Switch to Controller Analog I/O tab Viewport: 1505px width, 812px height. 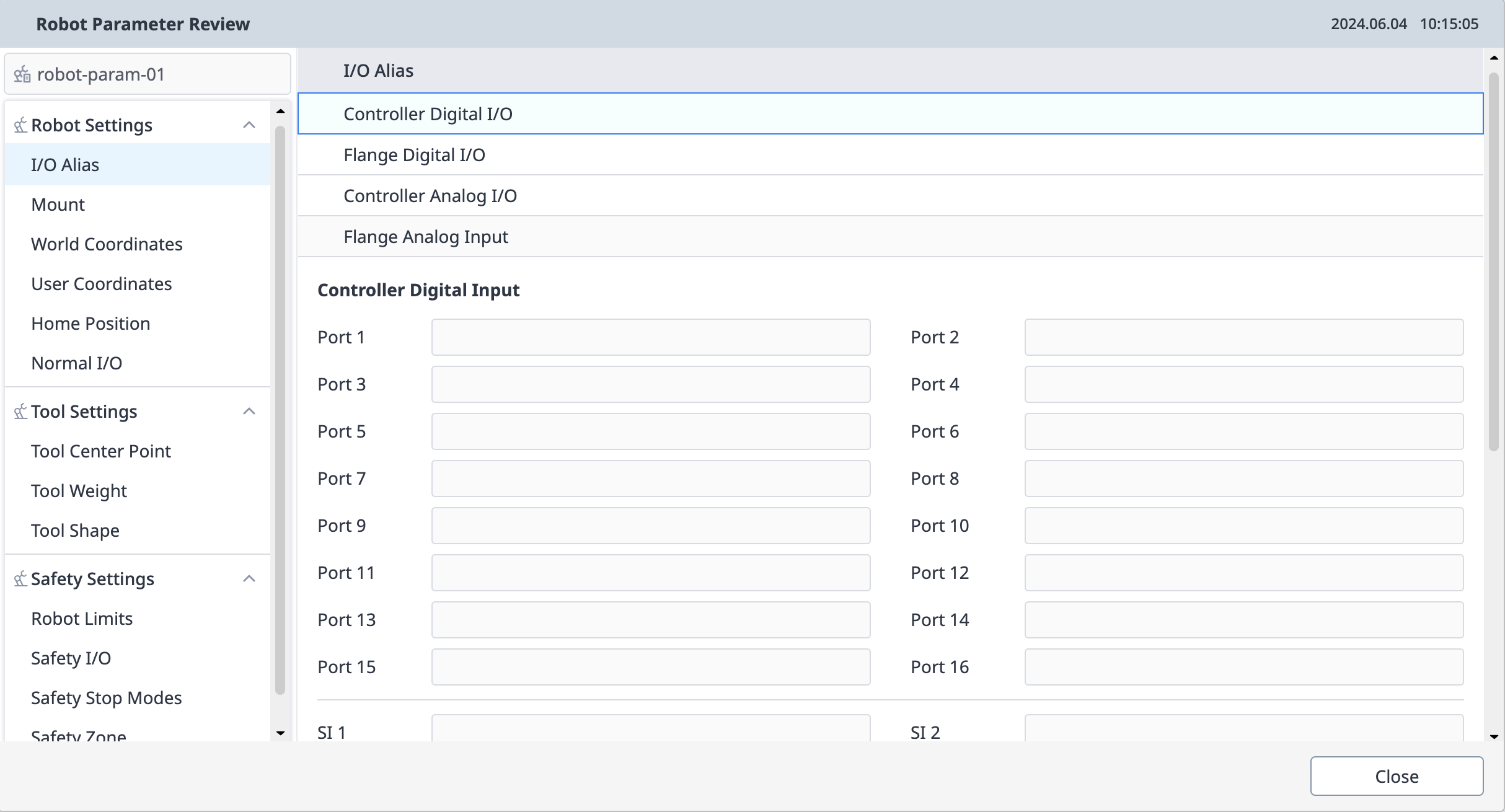tap(430, 196)
